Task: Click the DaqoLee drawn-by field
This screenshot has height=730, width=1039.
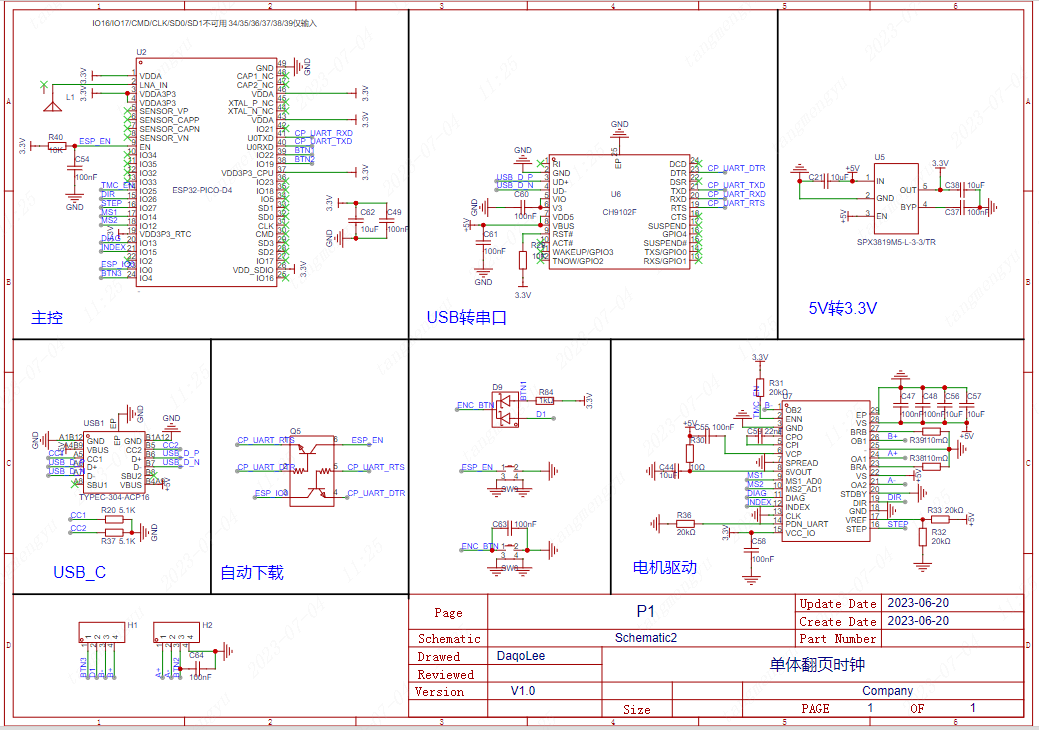Action: point(521,656)
